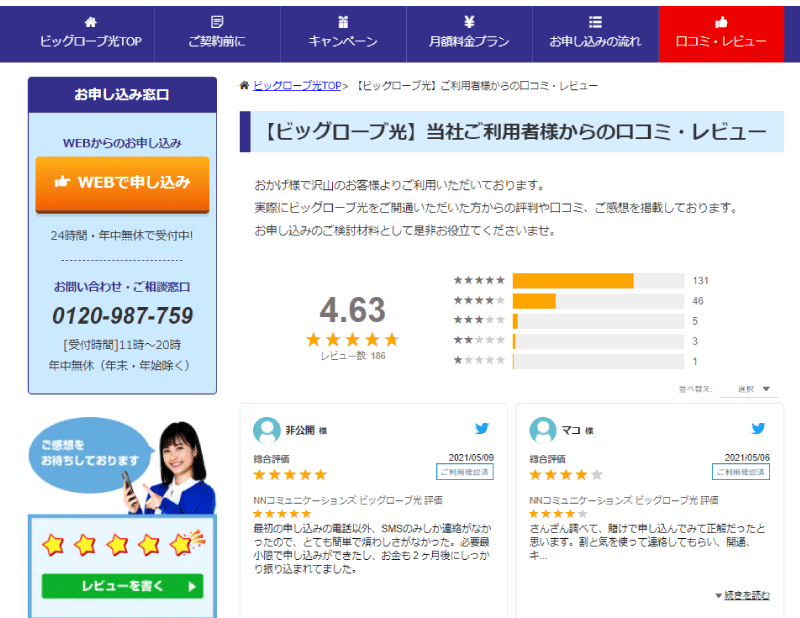Click the yen icon above 月額料金プラン
The image size is (800, 618).
(x=469, y=22)
